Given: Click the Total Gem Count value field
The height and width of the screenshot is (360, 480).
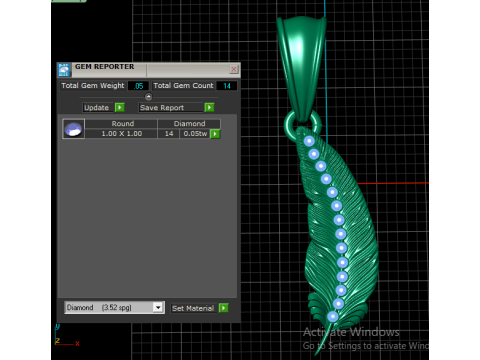Looking at the screenshot, I should [227, 86].
